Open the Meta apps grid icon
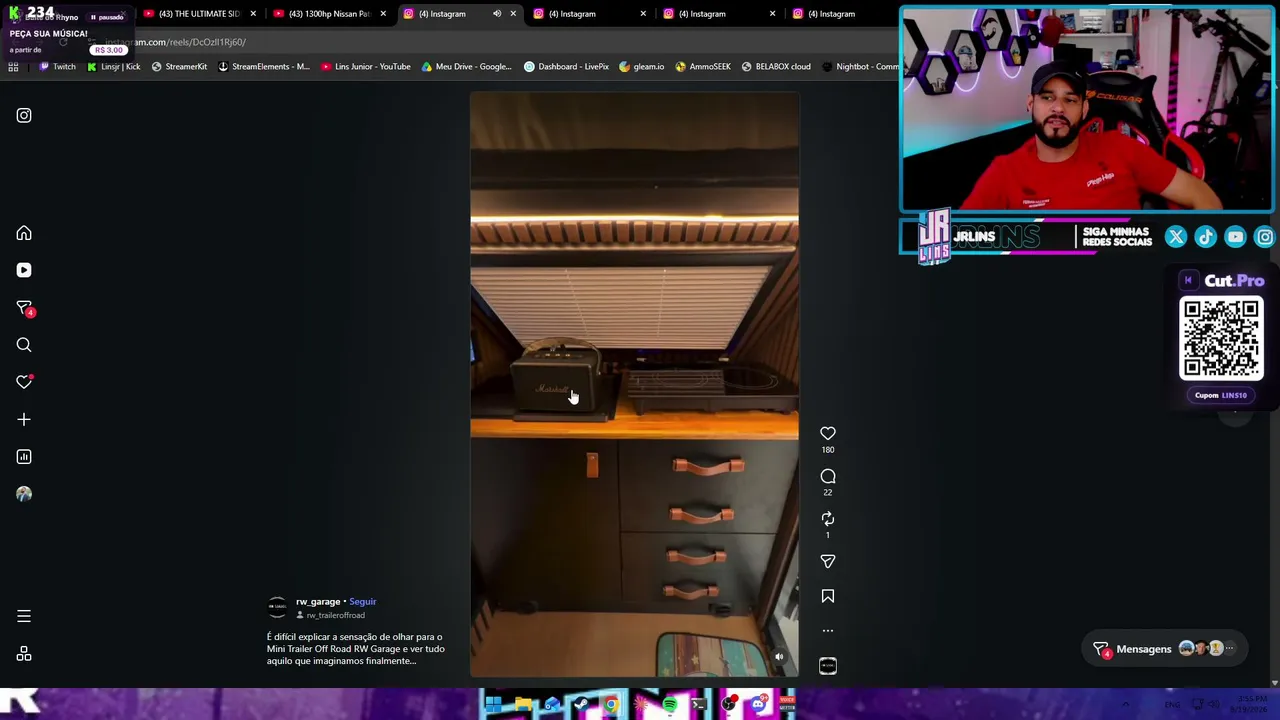 click(x=24, y=654)
